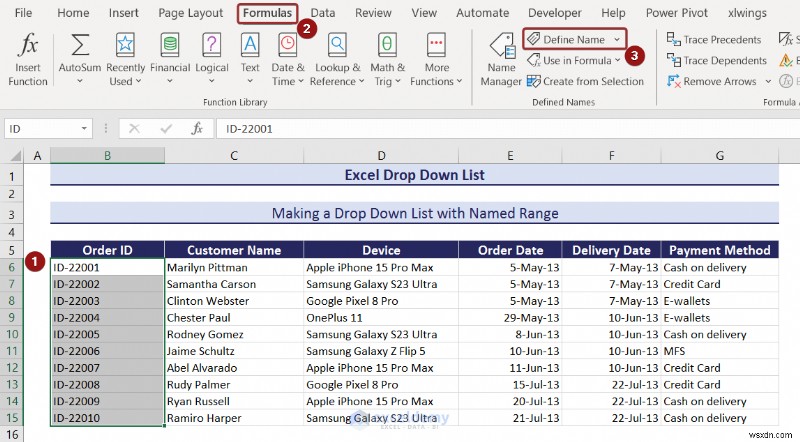Screen dimensions: 800x442
Task: Select cell Chester Paul
Action: pyautogui.click(x=234, y=317)
